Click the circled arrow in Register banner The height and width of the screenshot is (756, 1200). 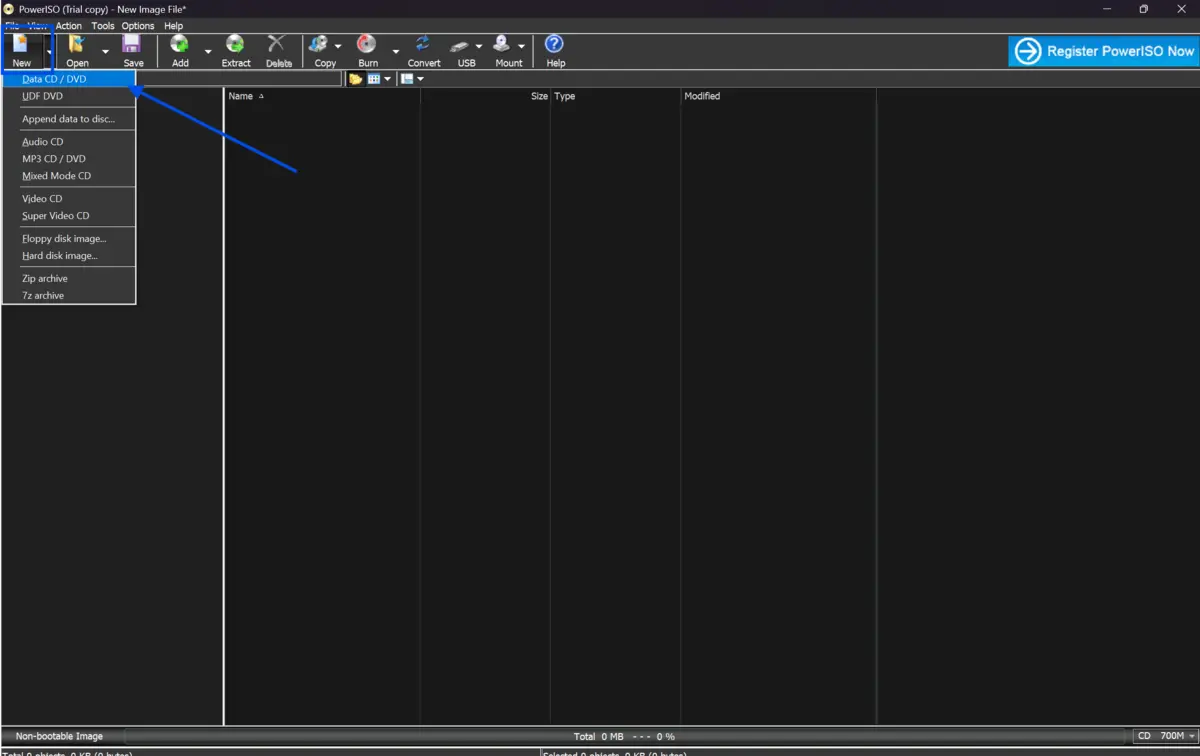[x=1028, y=51]
